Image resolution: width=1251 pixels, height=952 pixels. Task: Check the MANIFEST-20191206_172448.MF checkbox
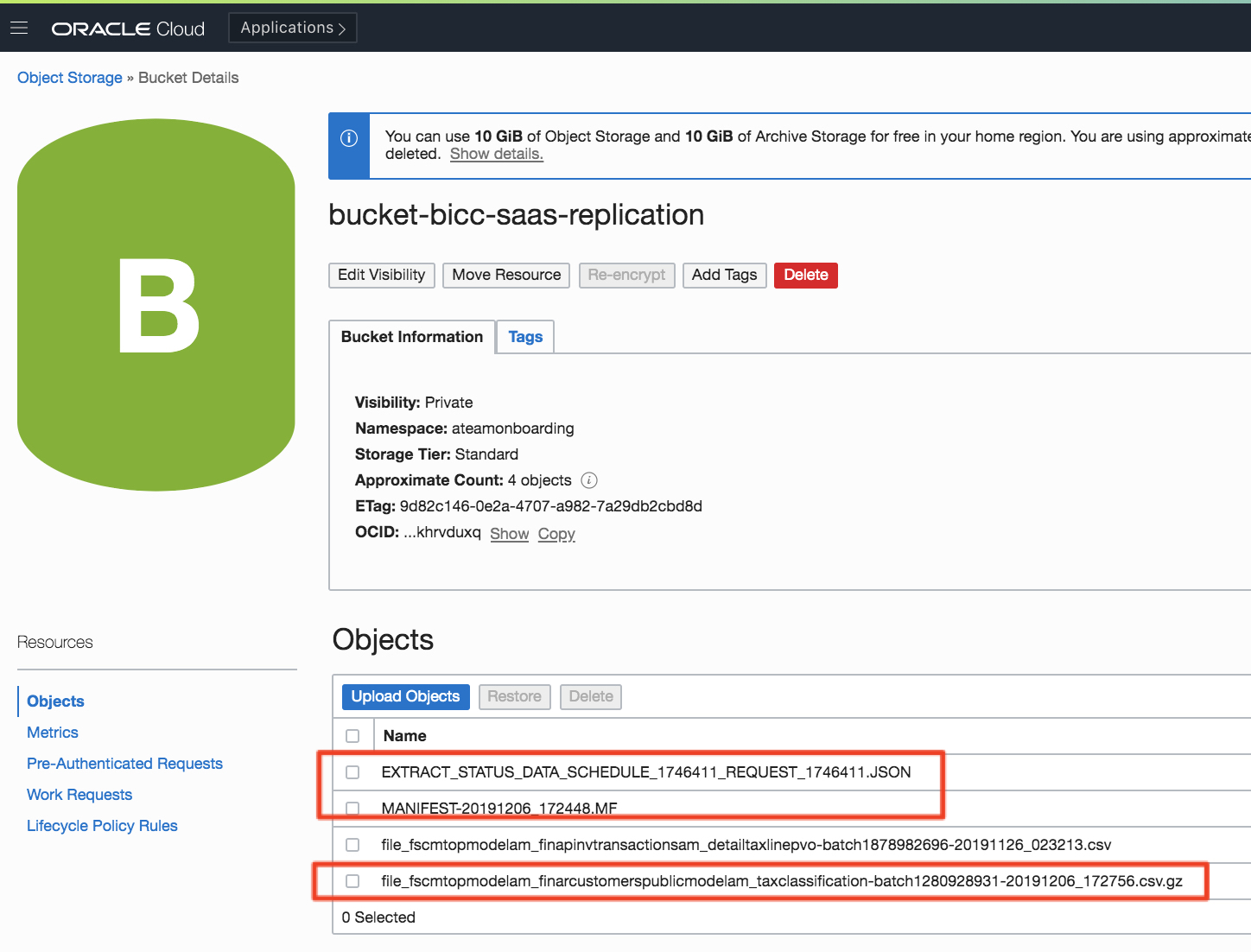point(352,809)
